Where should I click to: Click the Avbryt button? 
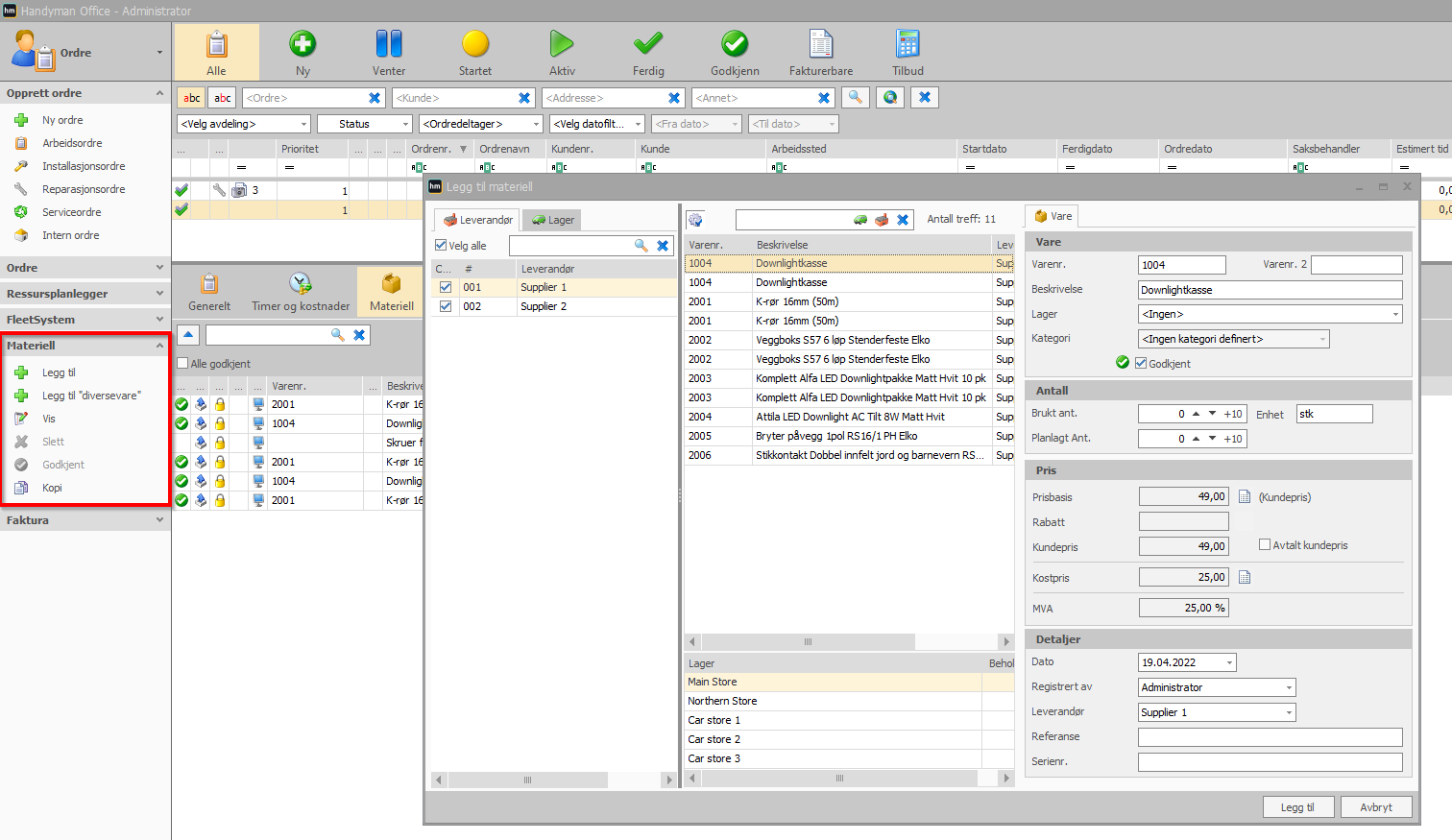point(1376,807)
